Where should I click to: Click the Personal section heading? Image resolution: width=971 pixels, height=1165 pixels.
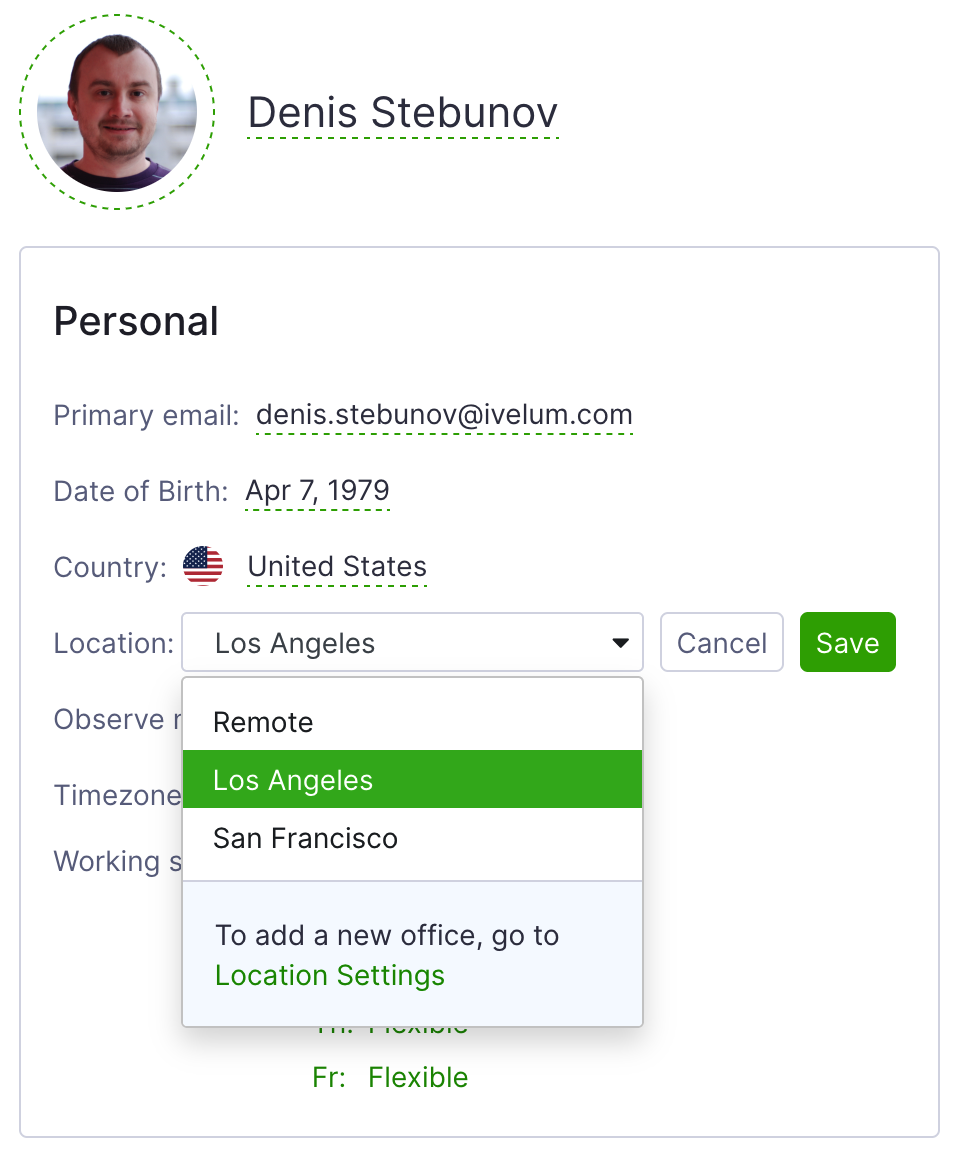click(136, 322)
